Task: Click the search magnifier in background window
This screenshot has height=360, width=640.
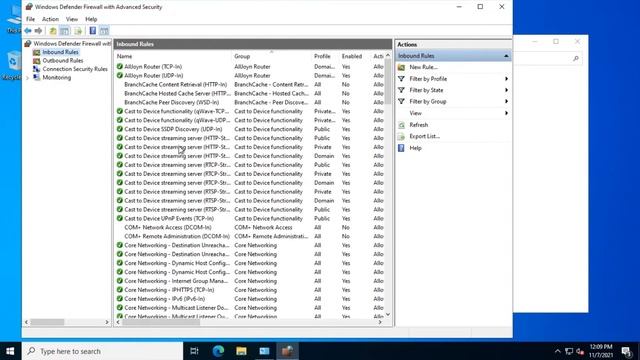Action: (576, 58)
